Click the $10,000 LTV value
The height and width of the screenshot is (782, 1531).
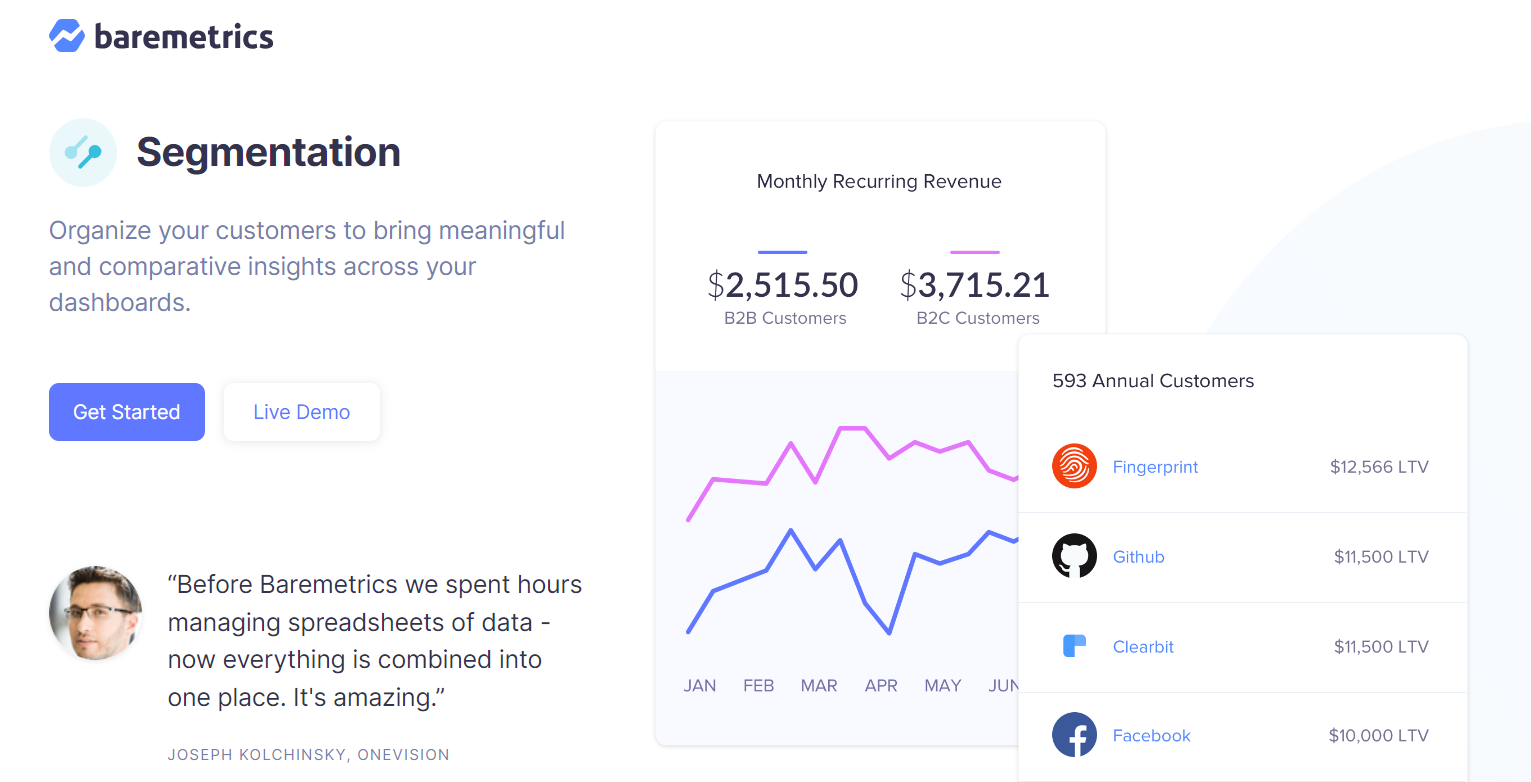coord(1379,736)
